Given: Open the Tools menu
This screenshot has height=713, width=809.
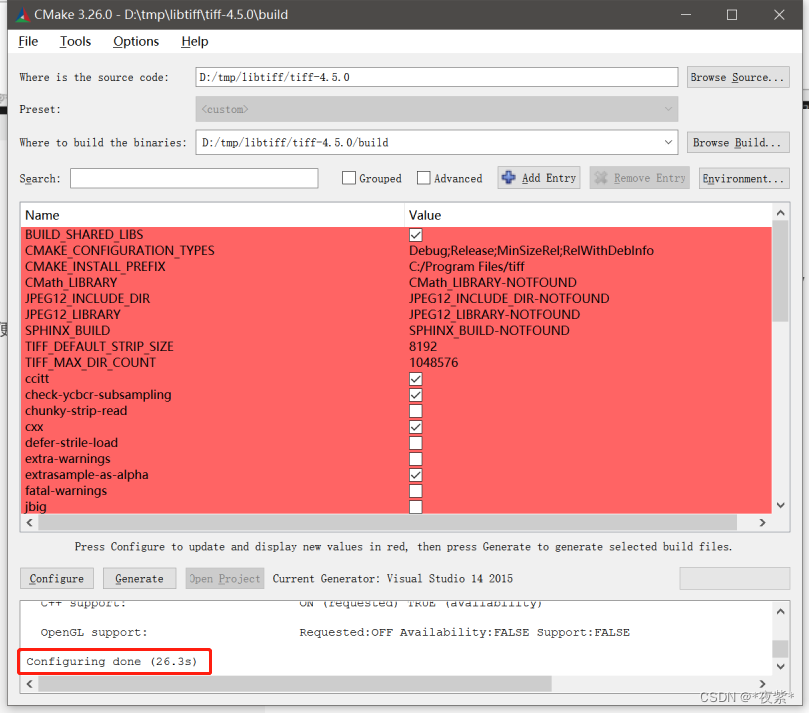Looking at the screenshot, I should tap(75, 41).
